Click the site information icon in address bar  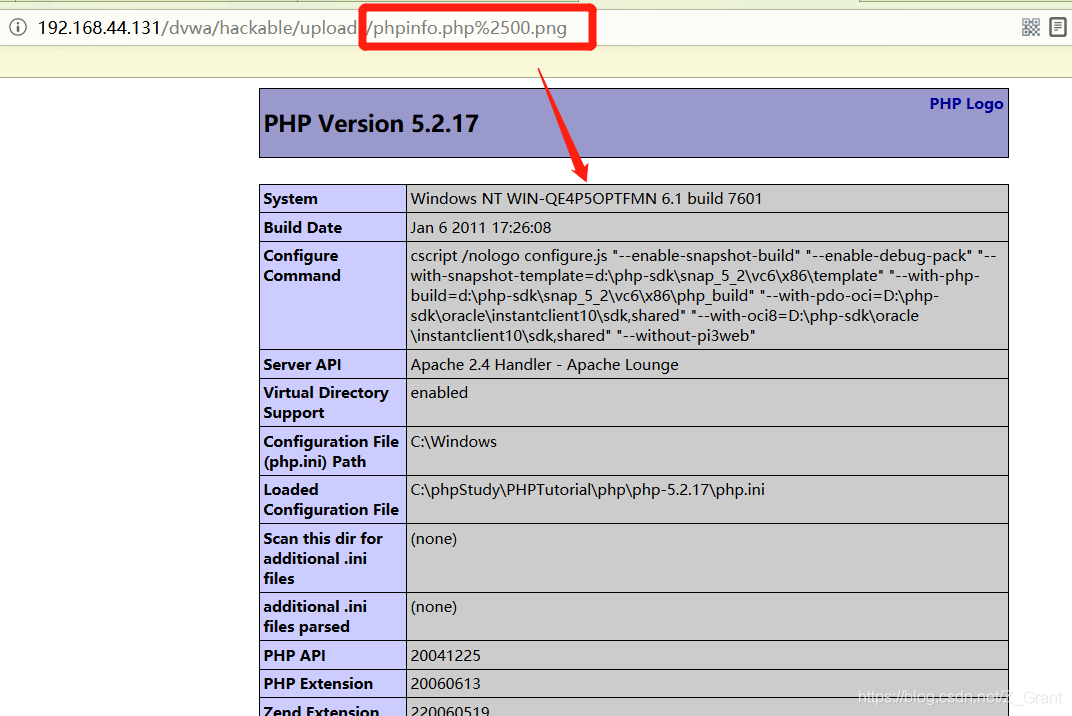click(18, 27)
